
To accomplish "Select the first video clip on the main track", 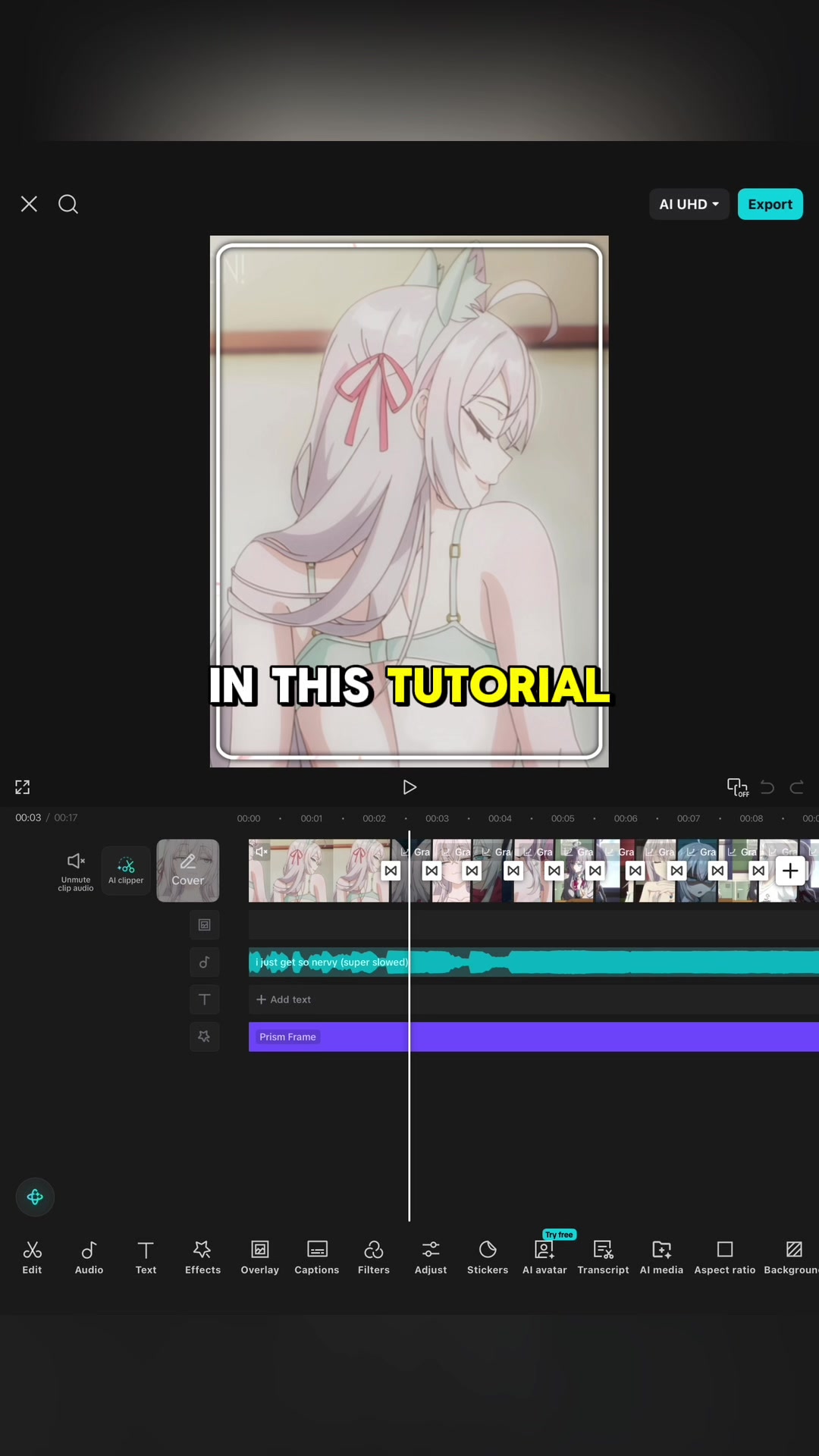I will pyautogui.click(x=320, y=871).
